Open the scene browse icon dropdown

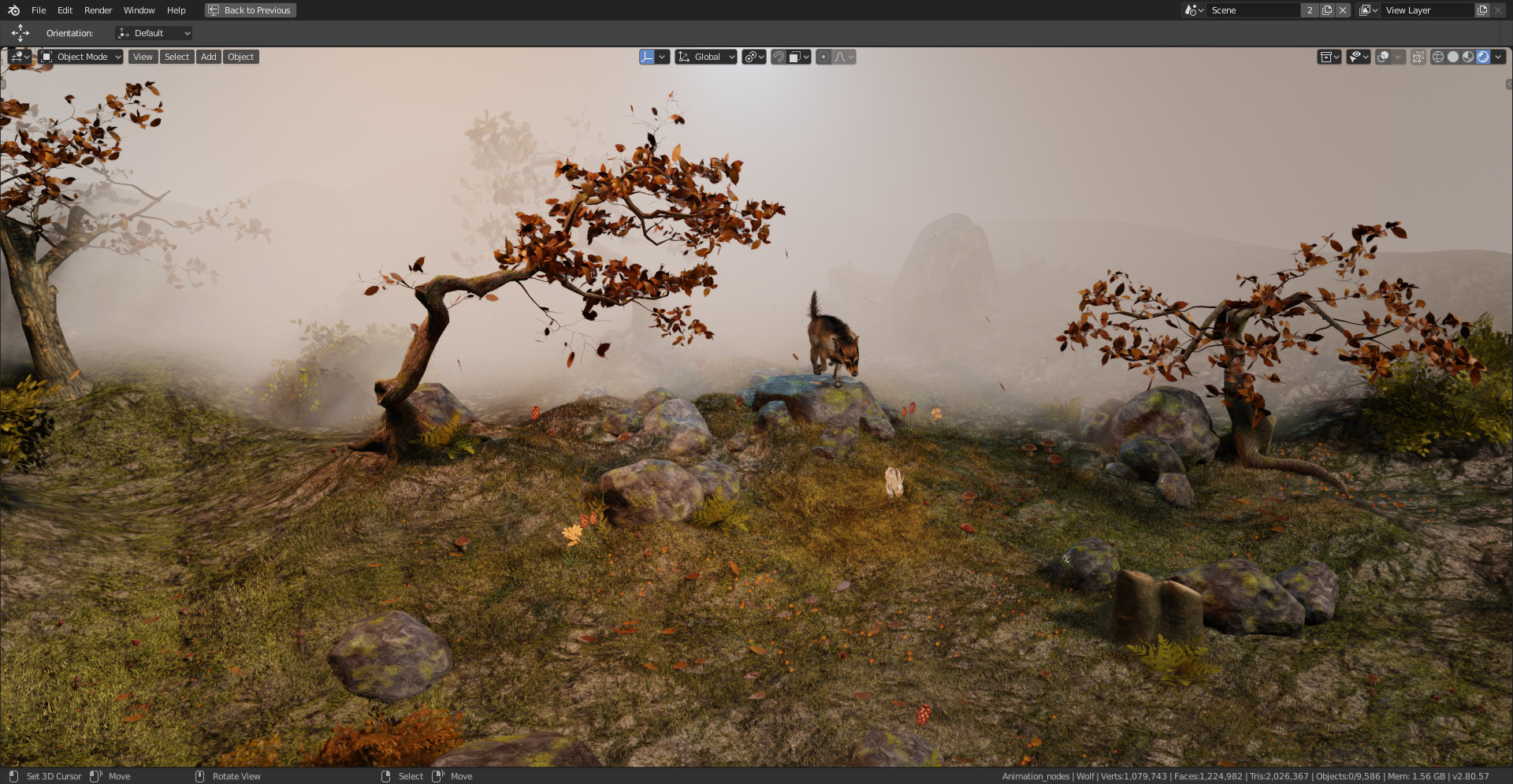1194,10
